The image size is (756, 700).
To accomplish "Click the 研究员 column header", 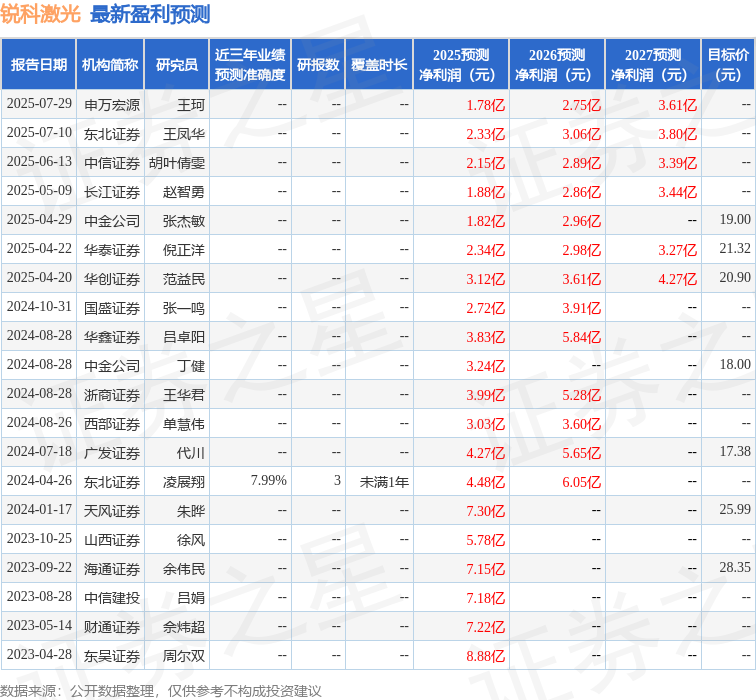I will pos(176,65).
